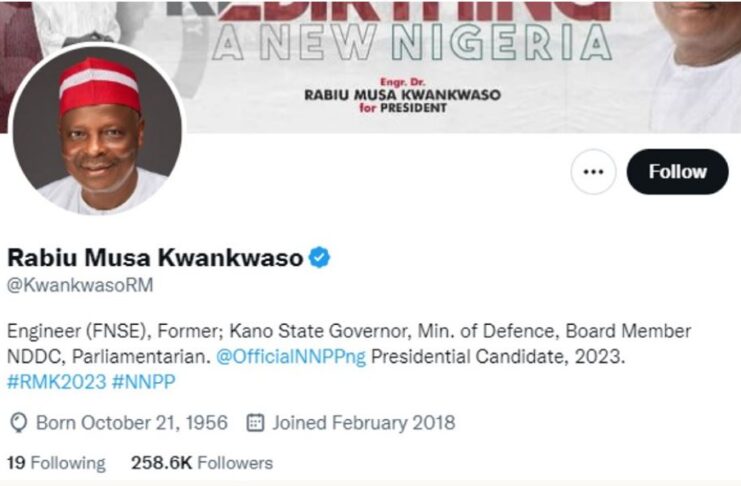Click the blue verified badge icon

pos(319,258)
